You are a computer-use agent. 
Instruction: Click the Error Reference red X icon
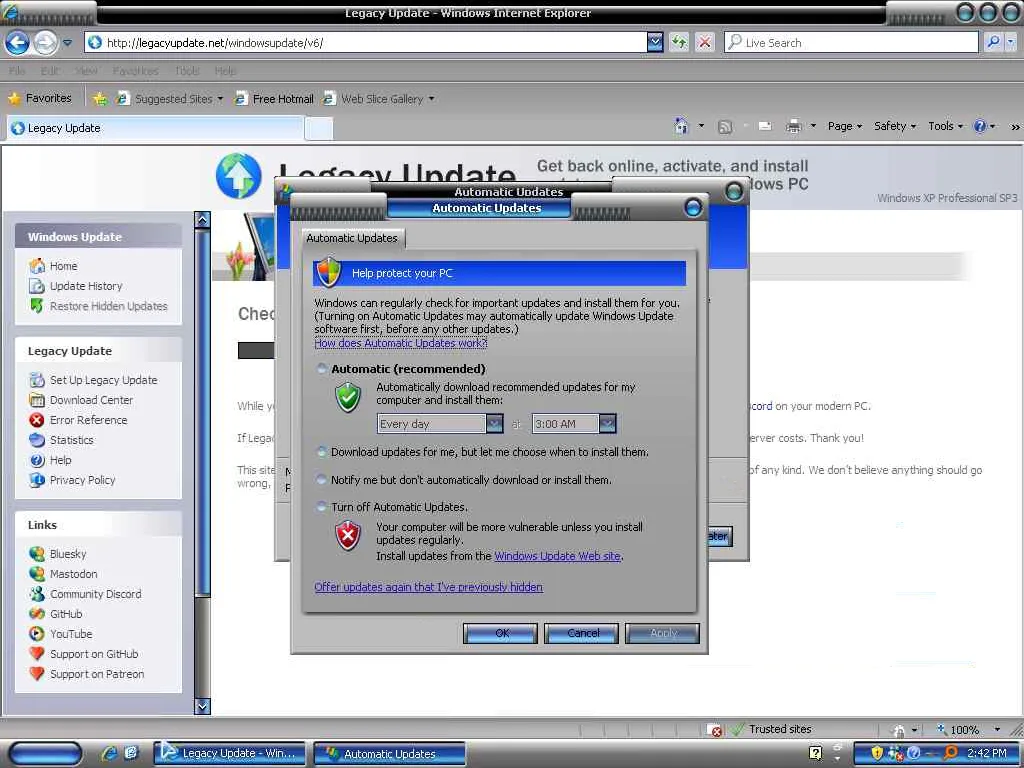point(37,420)
